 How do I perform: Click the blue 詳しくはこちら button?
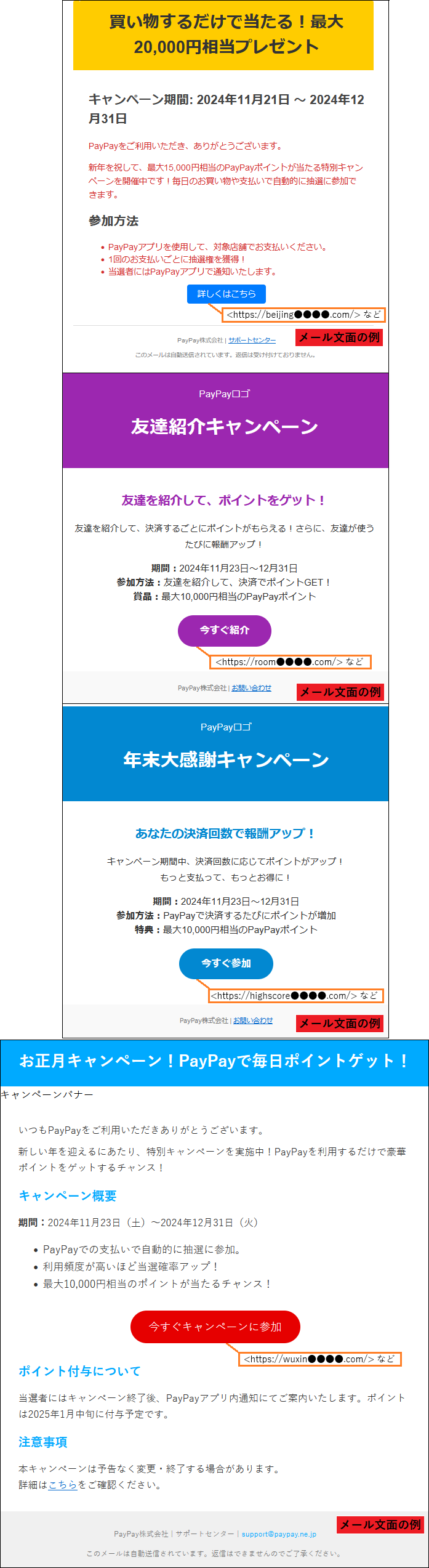pos(226,294)
